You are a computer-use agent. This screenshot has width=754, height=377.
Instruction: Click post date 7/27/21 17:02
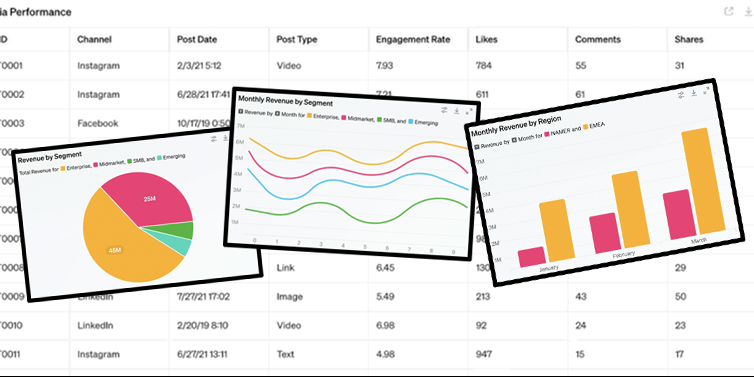tap(203, 297)
